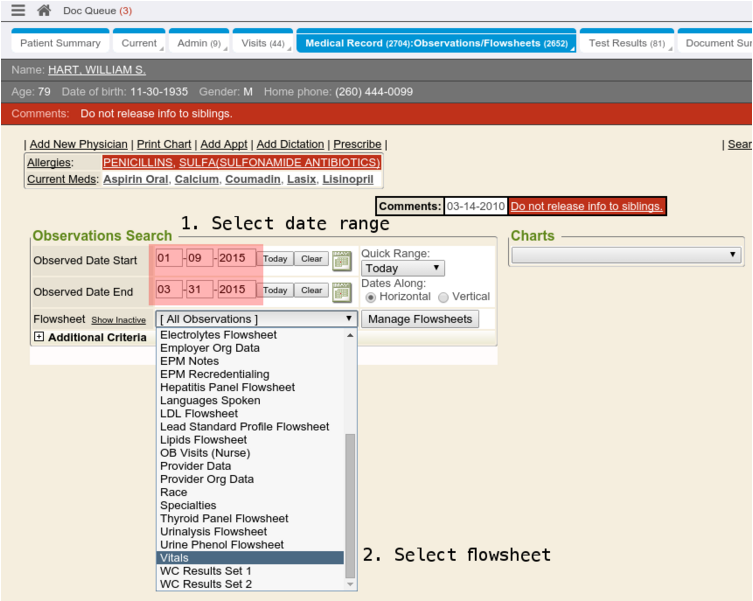Expand the Additional Criteria plus icon
This screenshot has height=601, width=753.
(39, 337)
